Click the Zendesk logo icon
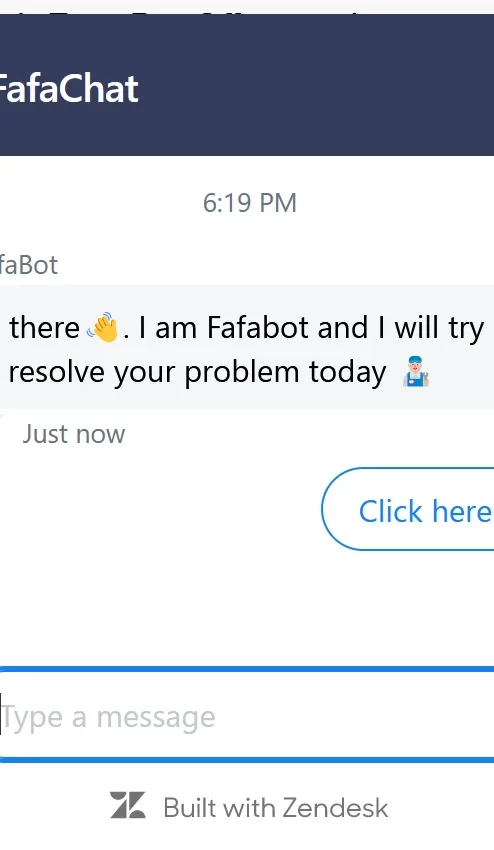The width and height of the screenshot is (494, 850). pyautogui.click(x=127, y=804)
